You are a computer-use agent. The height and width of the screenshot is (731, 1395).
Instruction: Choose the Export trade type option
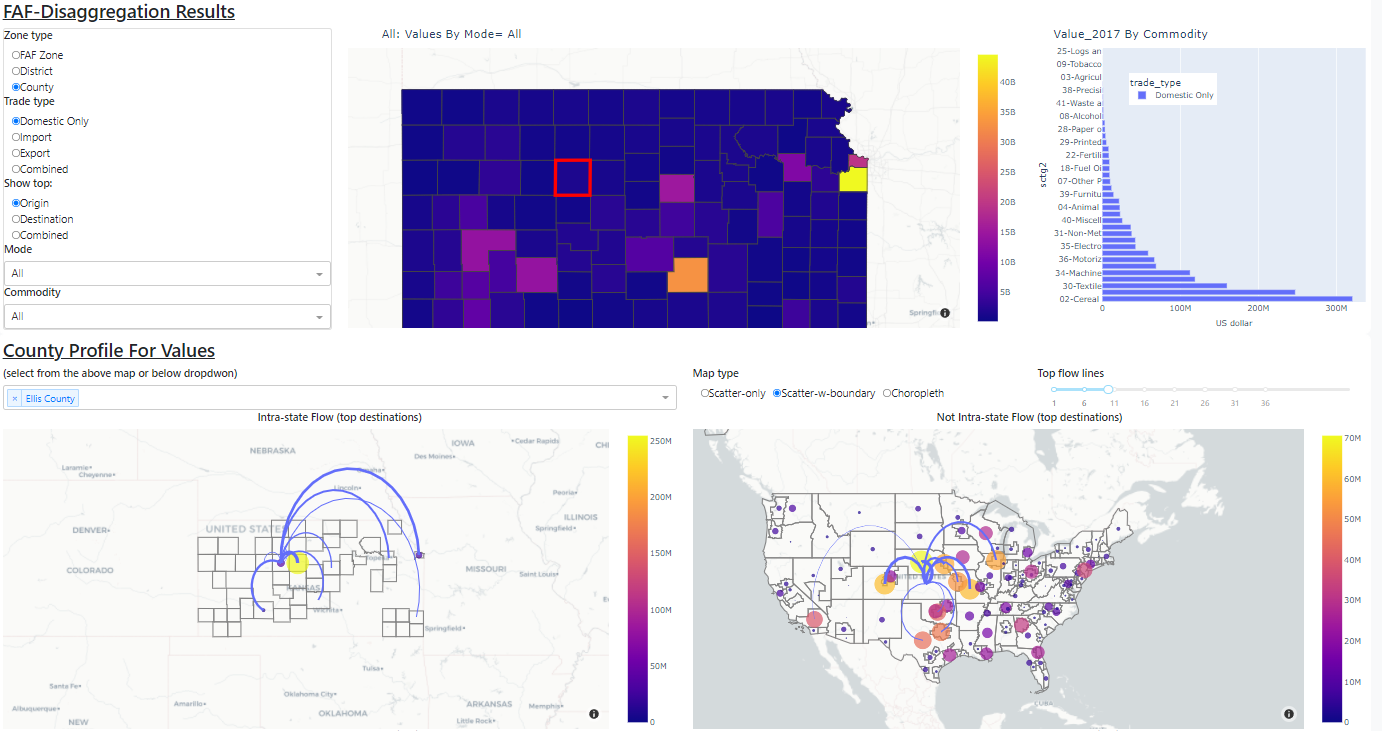16,153
